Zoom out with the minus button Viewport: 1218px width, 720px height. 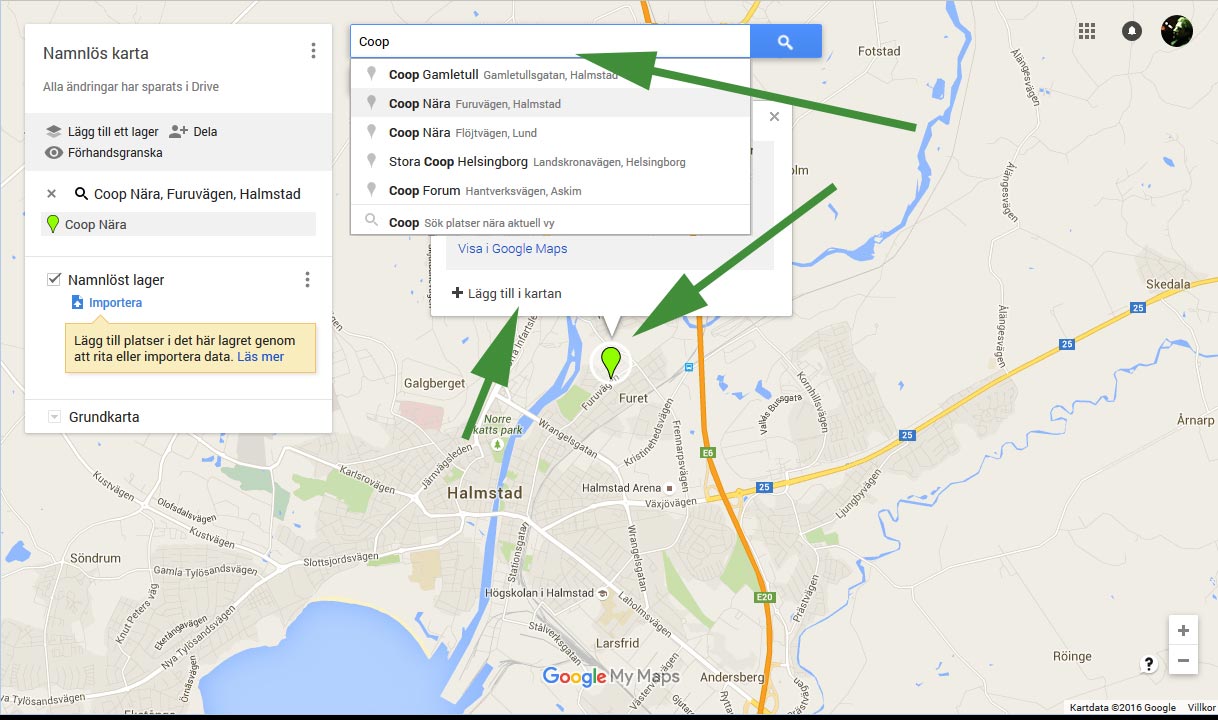(x=1183, y=661)
